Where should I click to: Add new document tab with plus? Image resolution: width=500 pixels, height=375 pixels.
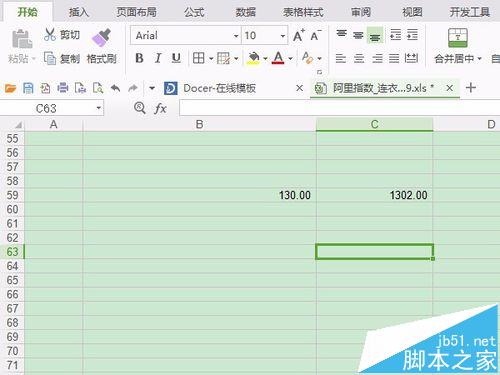coord(471,88)
